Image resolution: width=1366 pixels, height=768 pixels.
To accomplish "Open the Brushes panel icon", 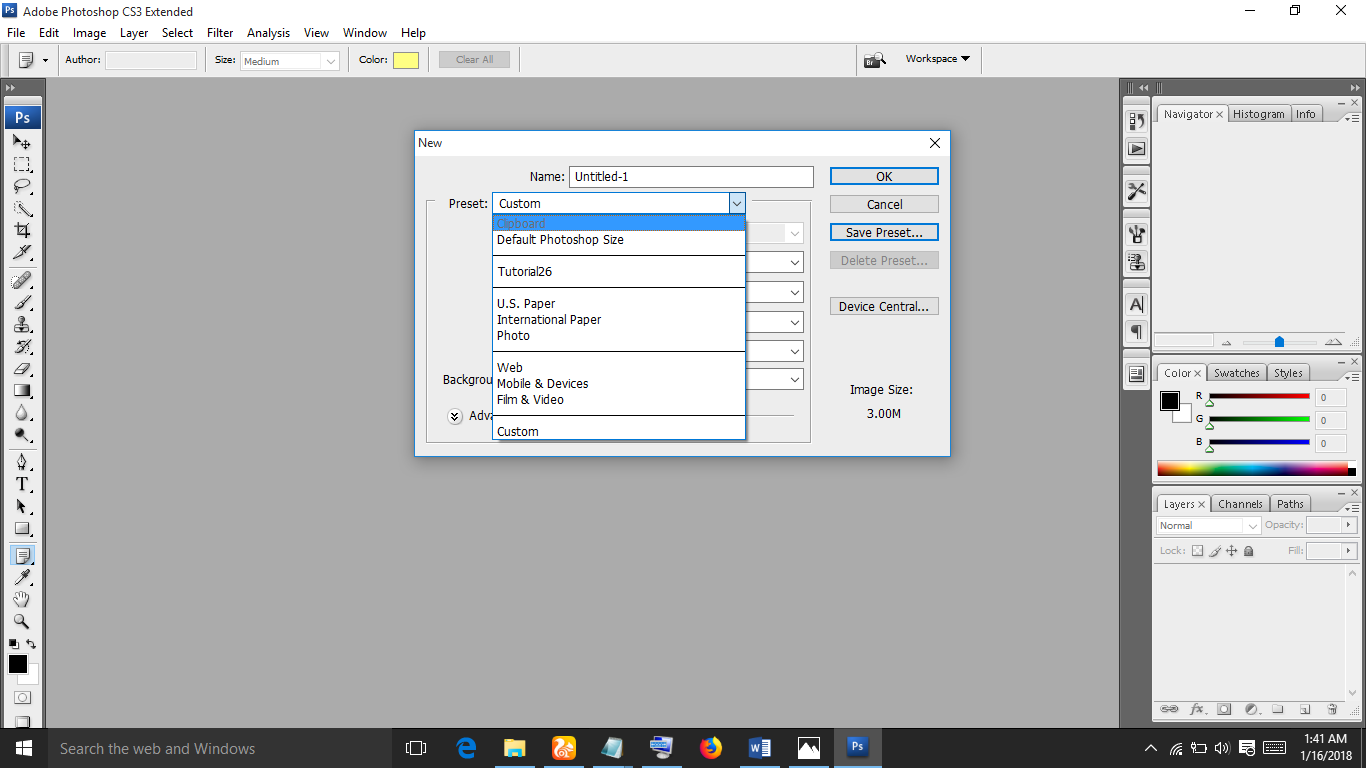I will [1136, 235].
